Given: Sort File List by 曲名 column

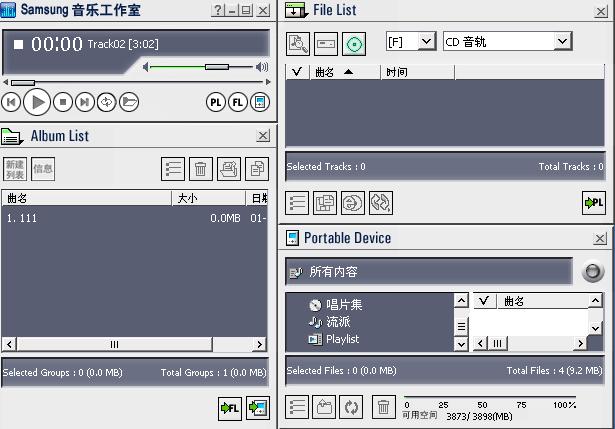Looking at the screenshot, I should coord(345,72).
